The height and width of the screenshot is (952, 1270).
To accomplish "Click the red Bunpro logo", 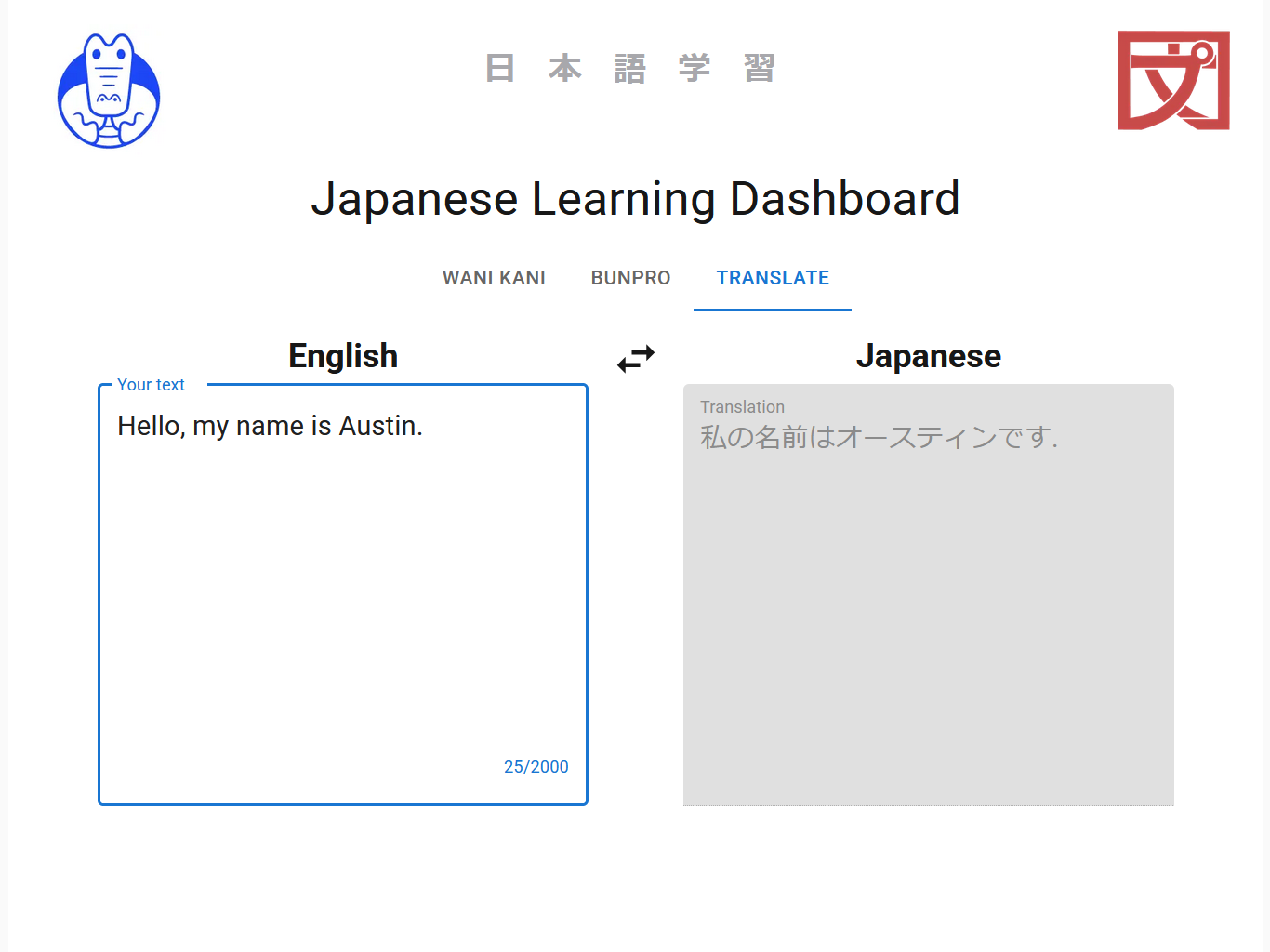I will coord(1173,81).
